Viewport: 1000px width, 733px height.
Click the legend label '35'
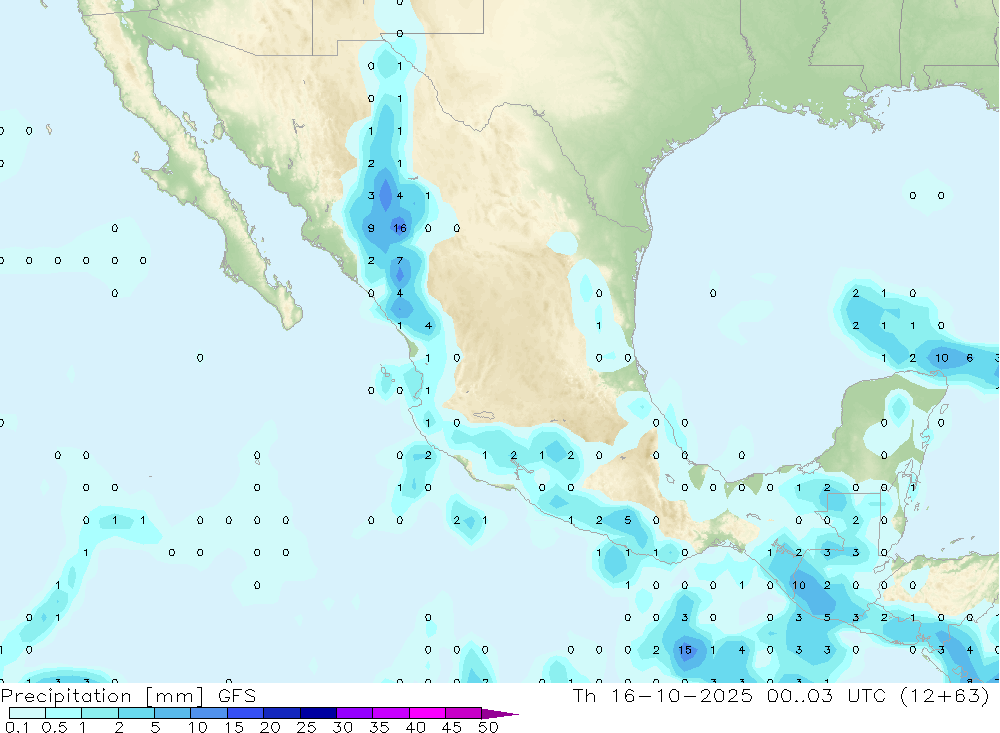379,727
